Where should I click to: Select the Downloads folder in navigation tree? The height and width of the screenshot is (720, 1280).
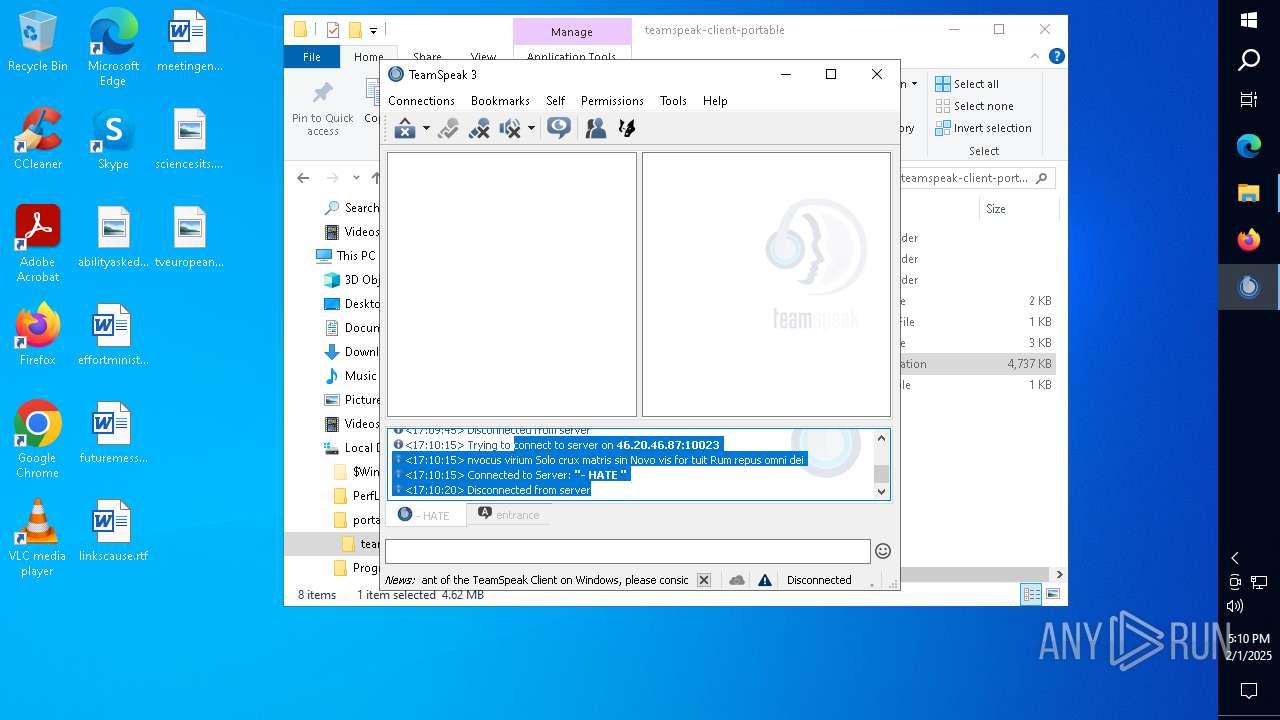(x=351, y=352)
